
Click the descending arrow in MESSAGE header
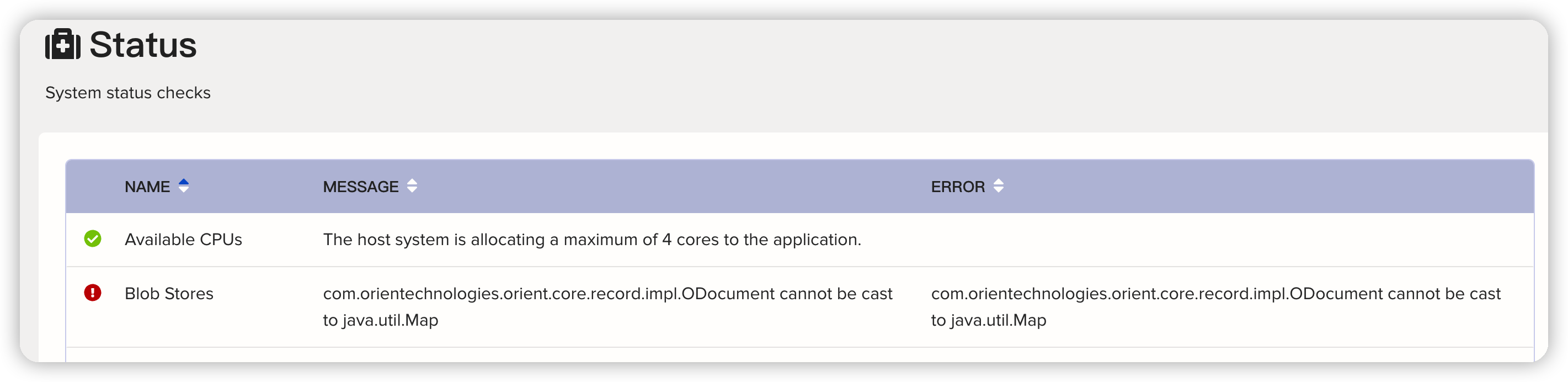(x=412, y=190)
